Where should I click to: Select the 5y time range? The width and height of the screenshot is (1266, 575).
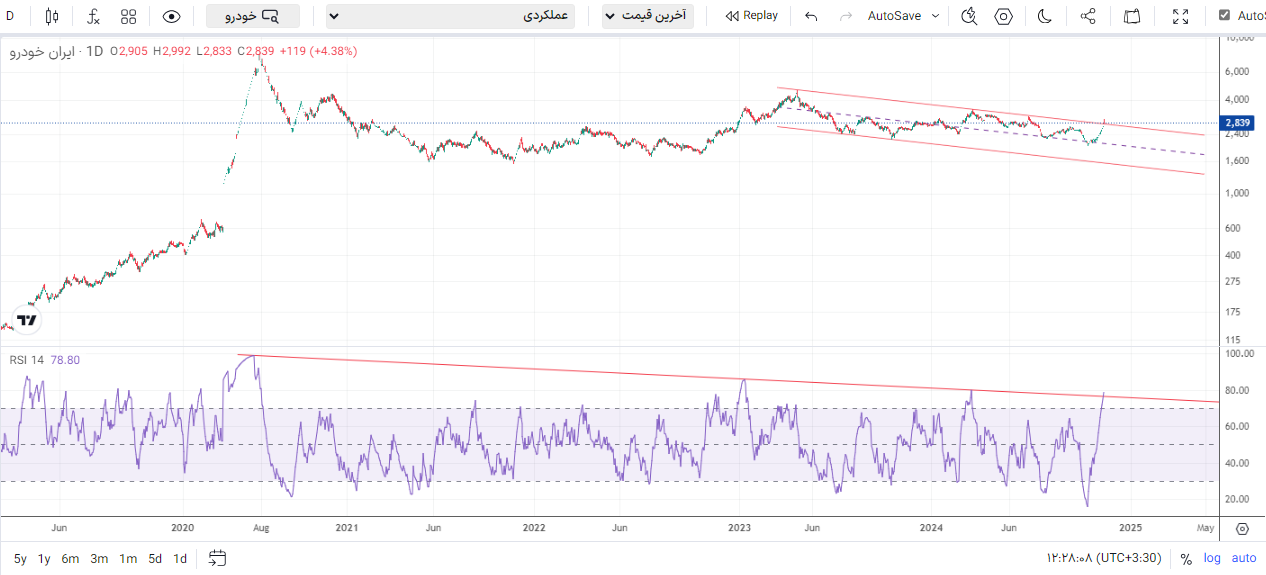click(20, 559)
